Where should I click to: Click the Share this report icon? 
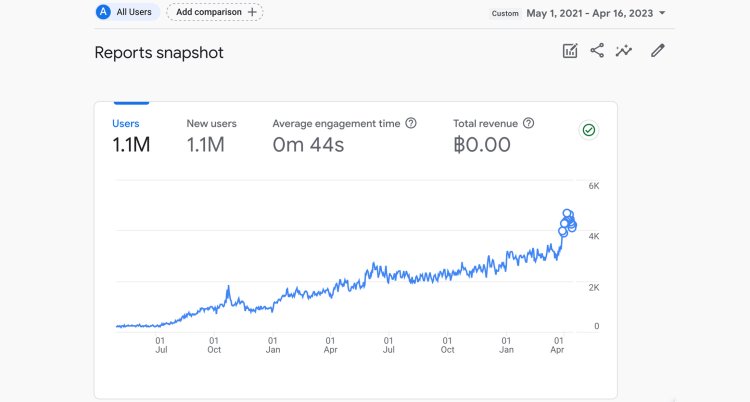coord(597,51)
